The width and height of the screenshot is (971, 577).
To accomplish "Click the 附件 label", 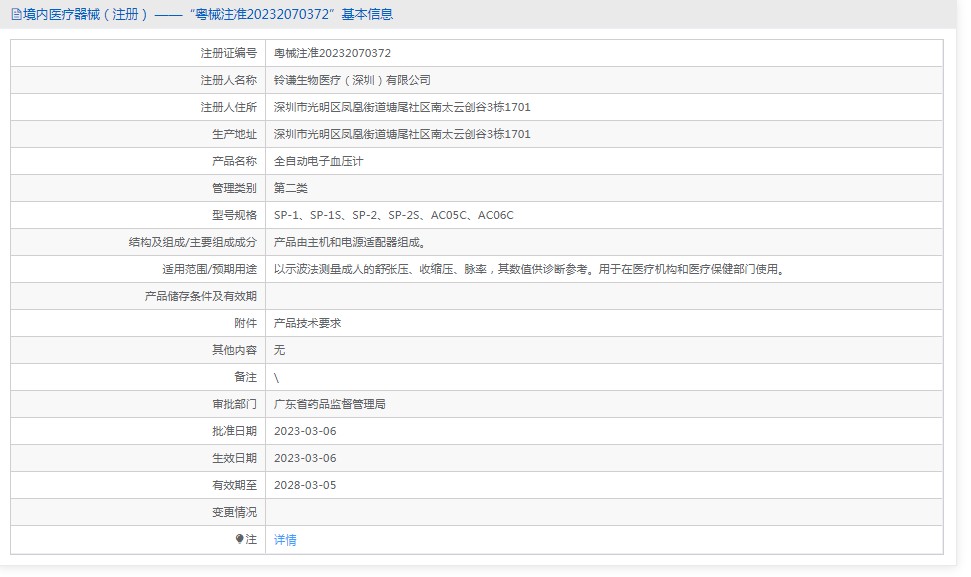I will click(x=245, y=323).
